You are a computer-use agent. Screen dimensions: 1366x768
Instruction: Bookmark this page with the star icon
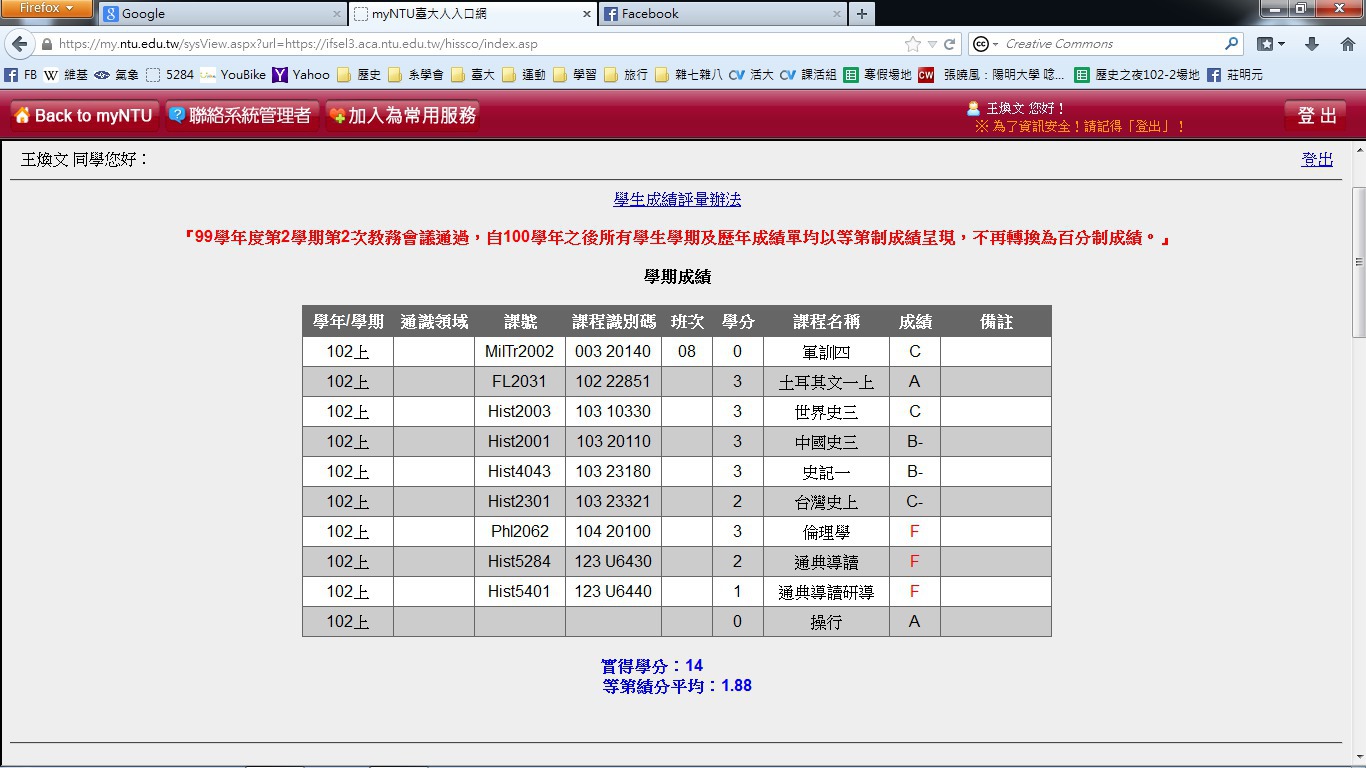point(912,44)
